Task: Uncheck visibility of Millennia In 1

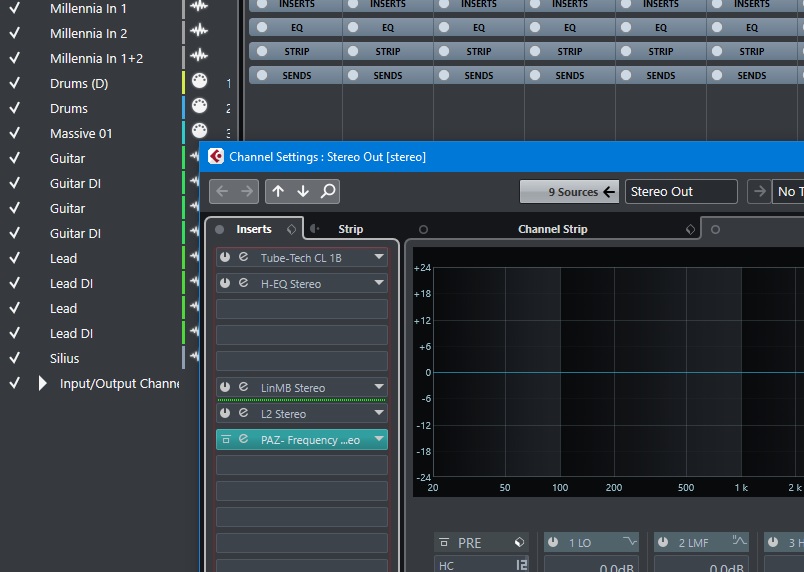Action: click(15, 8)
